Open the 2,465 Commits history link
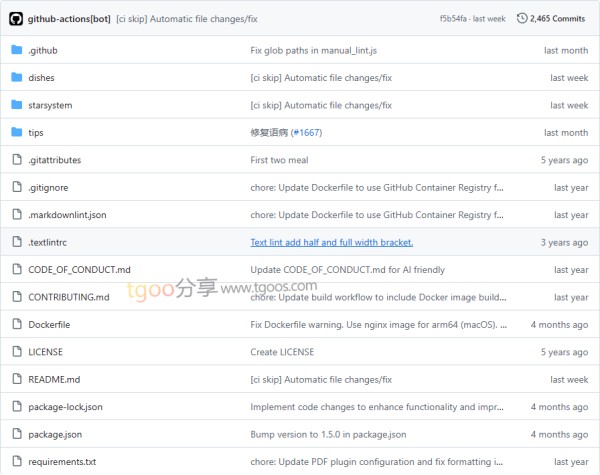Viewport: 600px width, 475px height. (x=557, y=18)
